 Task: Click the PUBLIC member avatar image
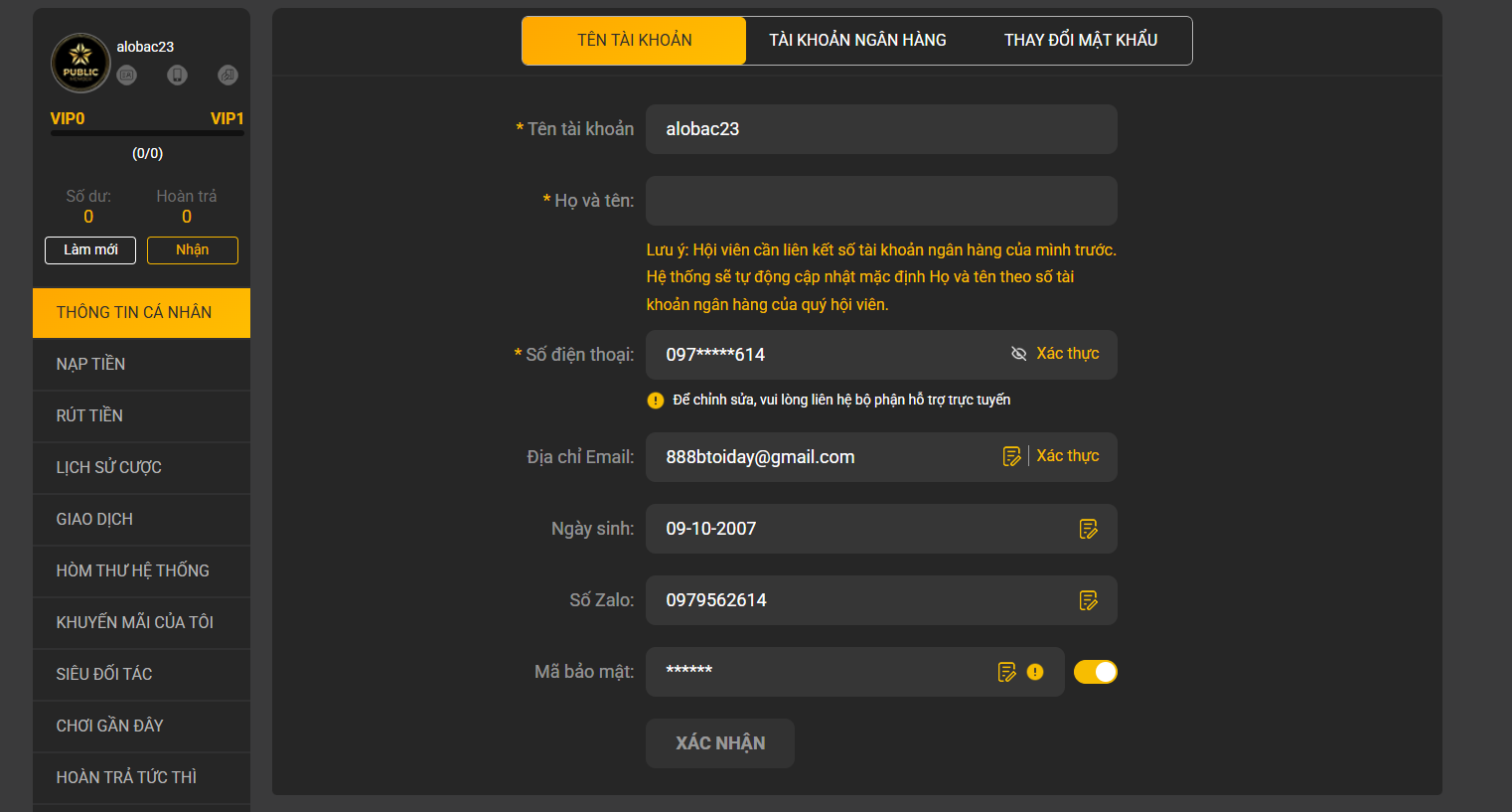(80, 63)
